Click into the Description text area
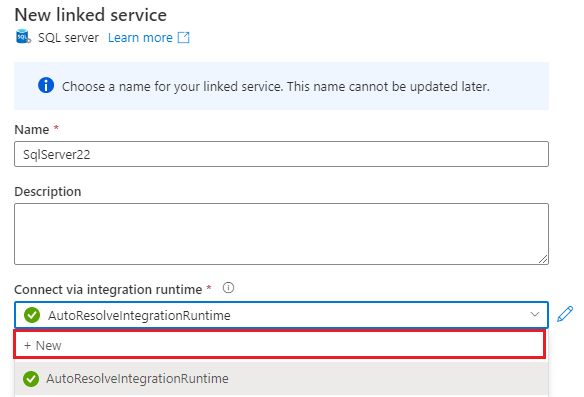584x397 pixels. tap(281, 234)
